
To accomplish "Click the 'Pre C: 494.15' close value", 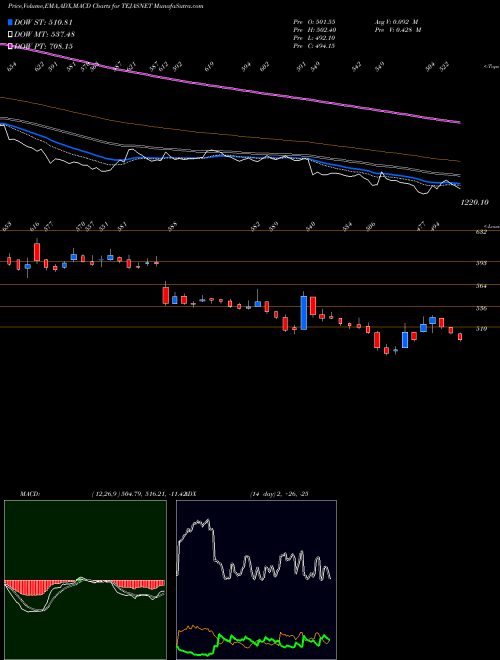I will click(314, 46).
